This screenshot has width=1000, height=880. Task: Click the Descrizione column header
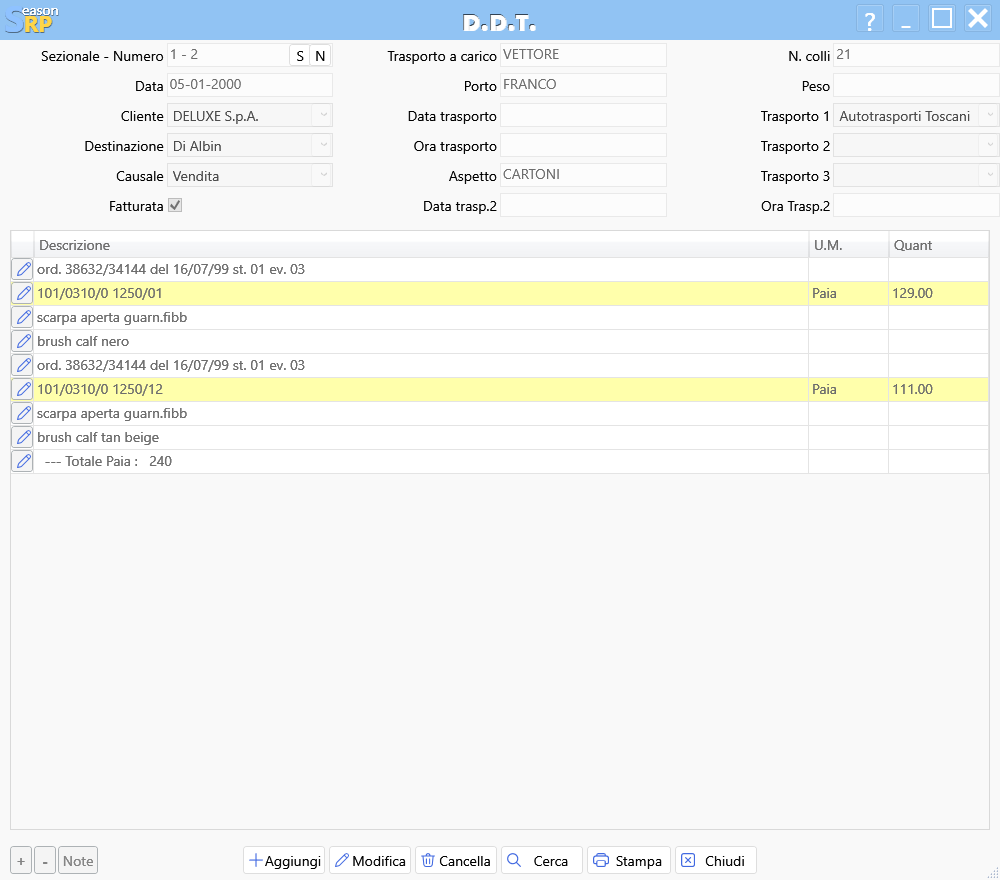point(420,246)
